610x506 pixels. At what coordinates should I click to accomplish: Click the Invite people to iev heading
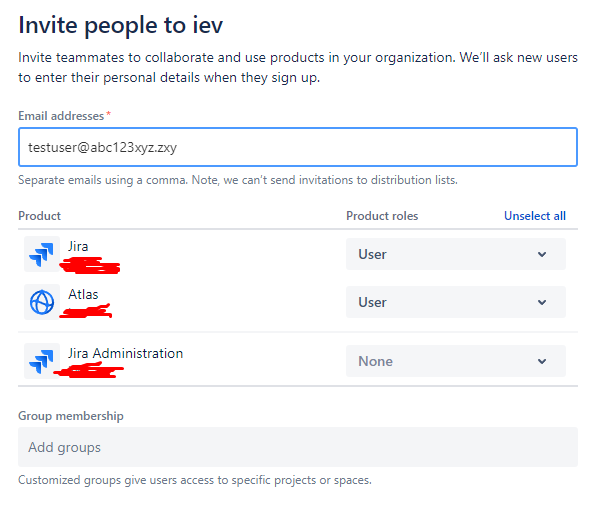click(121, 26)
